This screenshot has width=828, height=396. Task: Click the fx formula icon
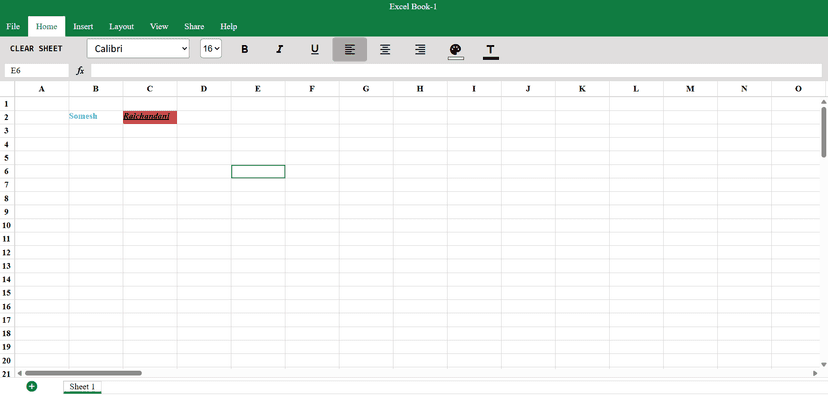(80, 70)
